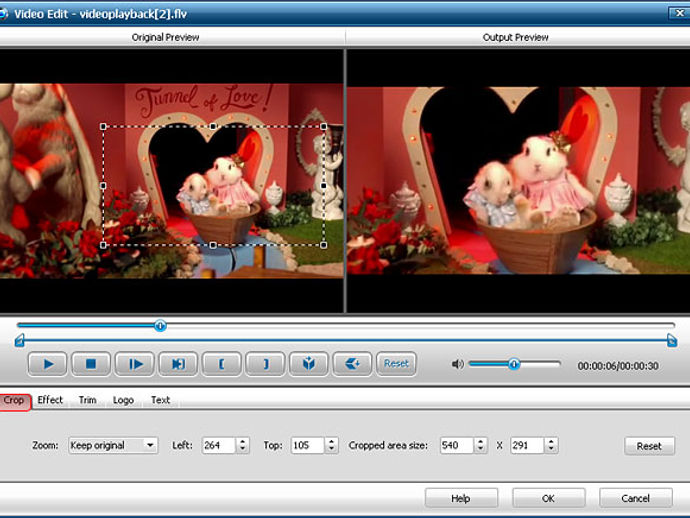690x518 pixels.
Task: Click the top-left crop handle
Action: point(103,126)
